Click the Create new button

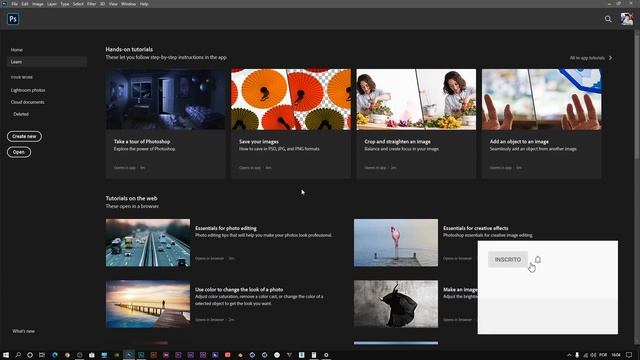[x=24, y=136]
